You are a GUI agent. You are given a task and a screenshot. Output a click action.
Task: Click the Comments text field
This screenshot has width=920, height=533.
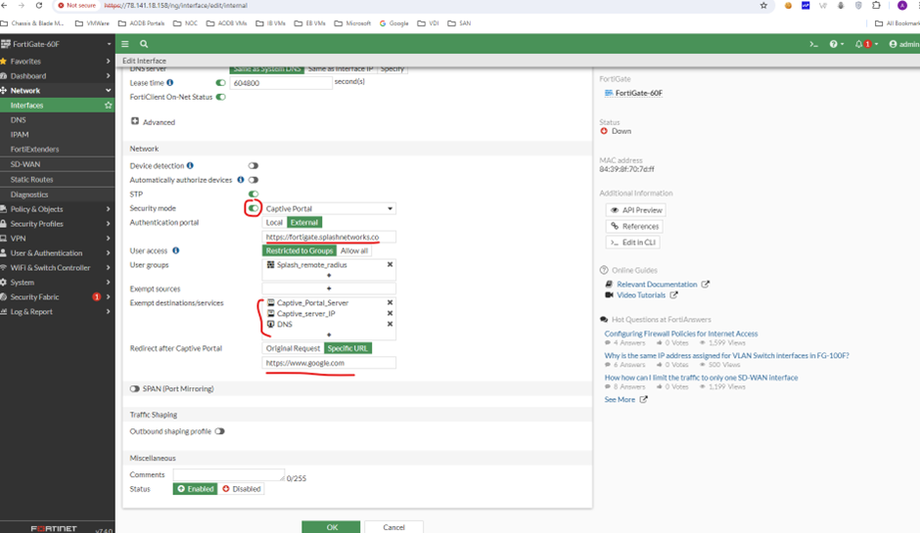[229, 475]
